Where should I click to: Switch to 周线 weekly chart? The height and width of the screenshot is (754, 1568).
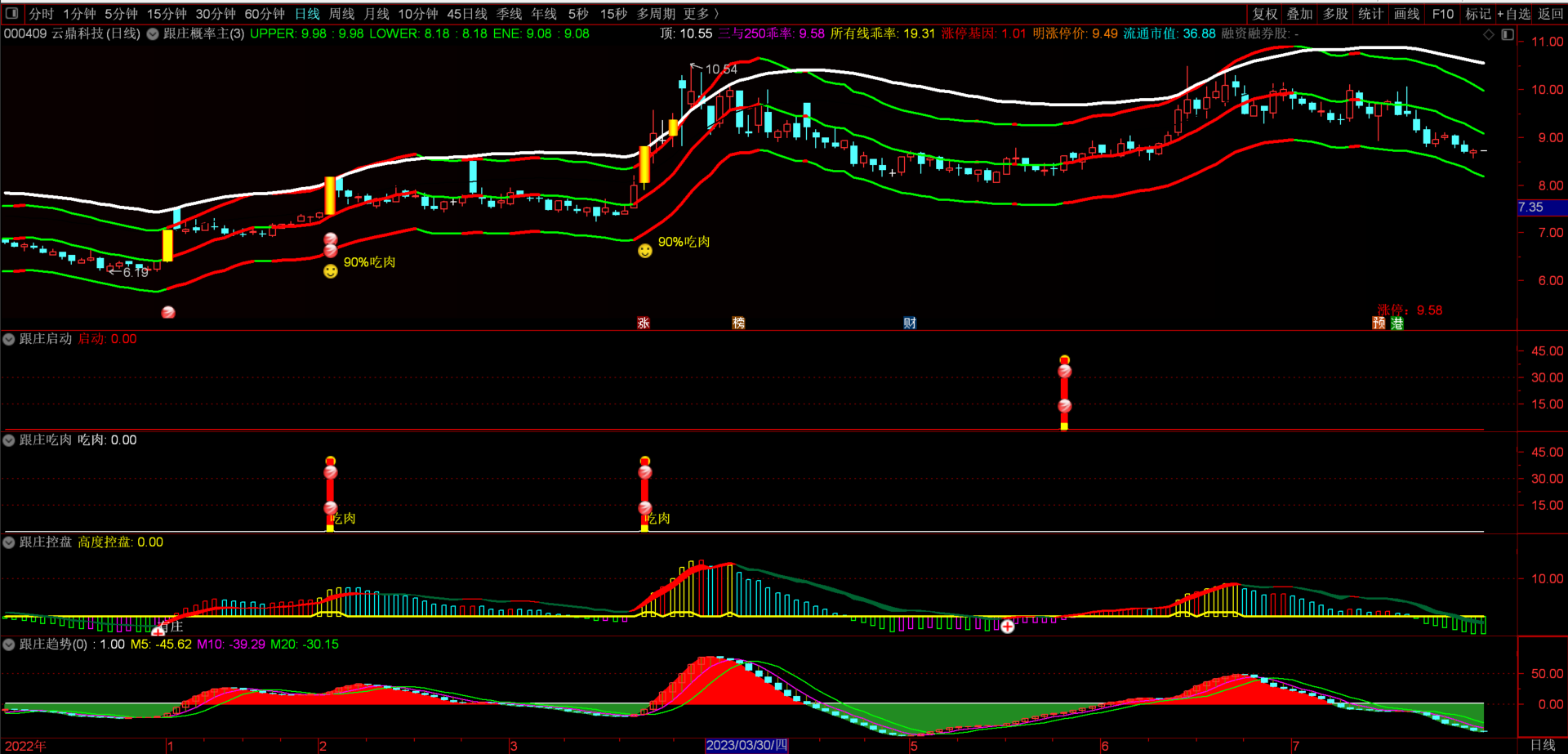tap(341, 14)
